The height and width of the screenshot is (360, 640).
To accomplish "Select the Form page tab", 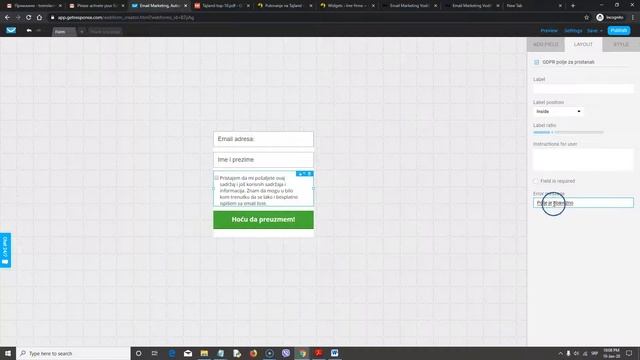I will (64, 31).
